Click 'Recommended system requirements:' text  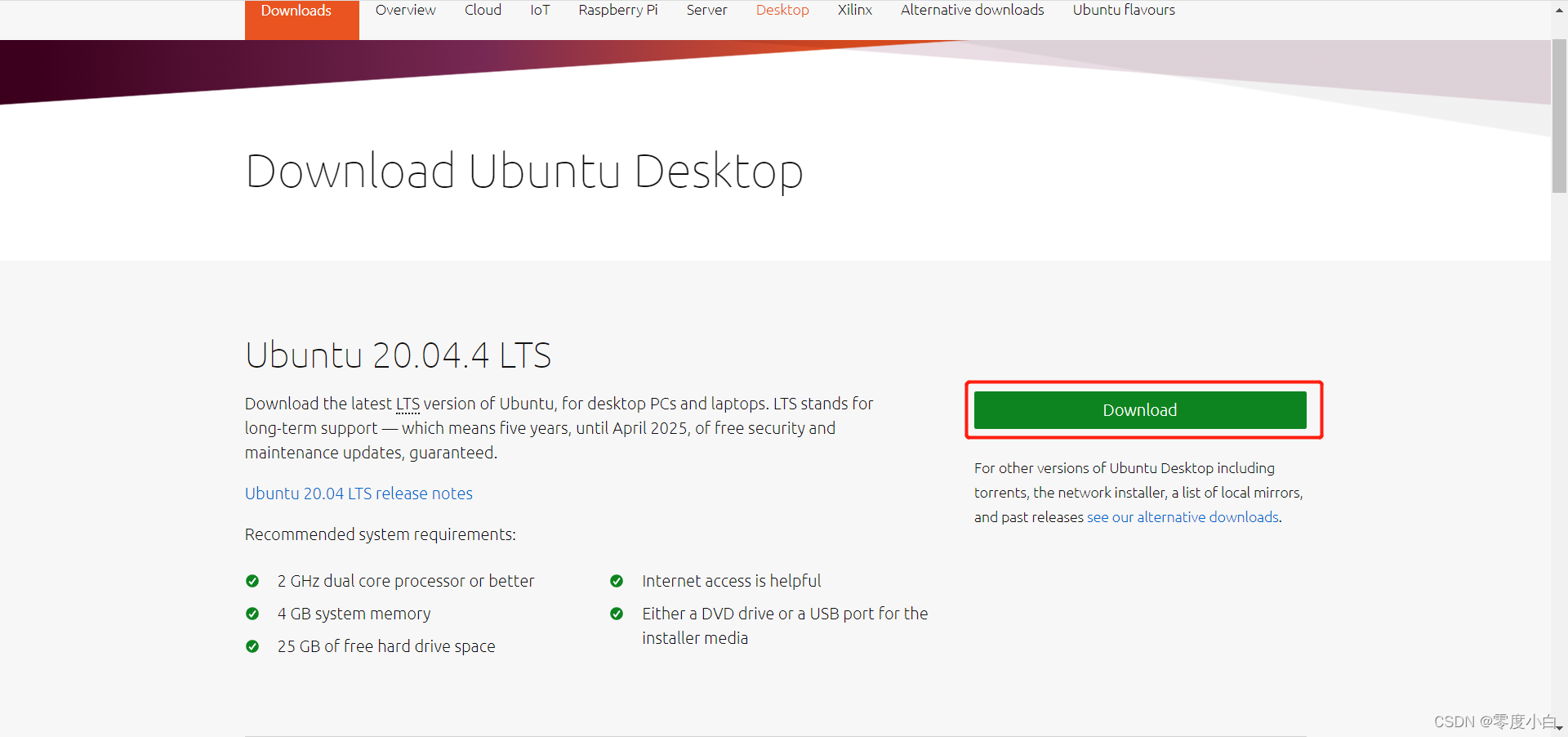coord(381,534)
